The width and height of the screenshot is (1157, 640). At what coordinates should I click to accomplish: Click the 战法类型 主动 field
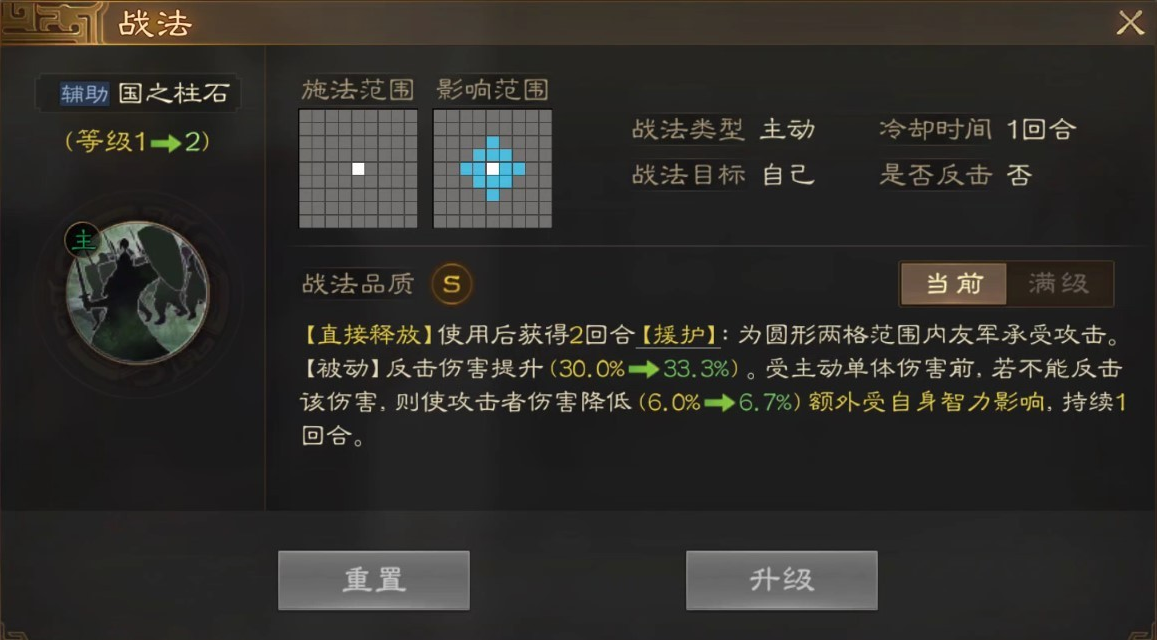(724, 130)
